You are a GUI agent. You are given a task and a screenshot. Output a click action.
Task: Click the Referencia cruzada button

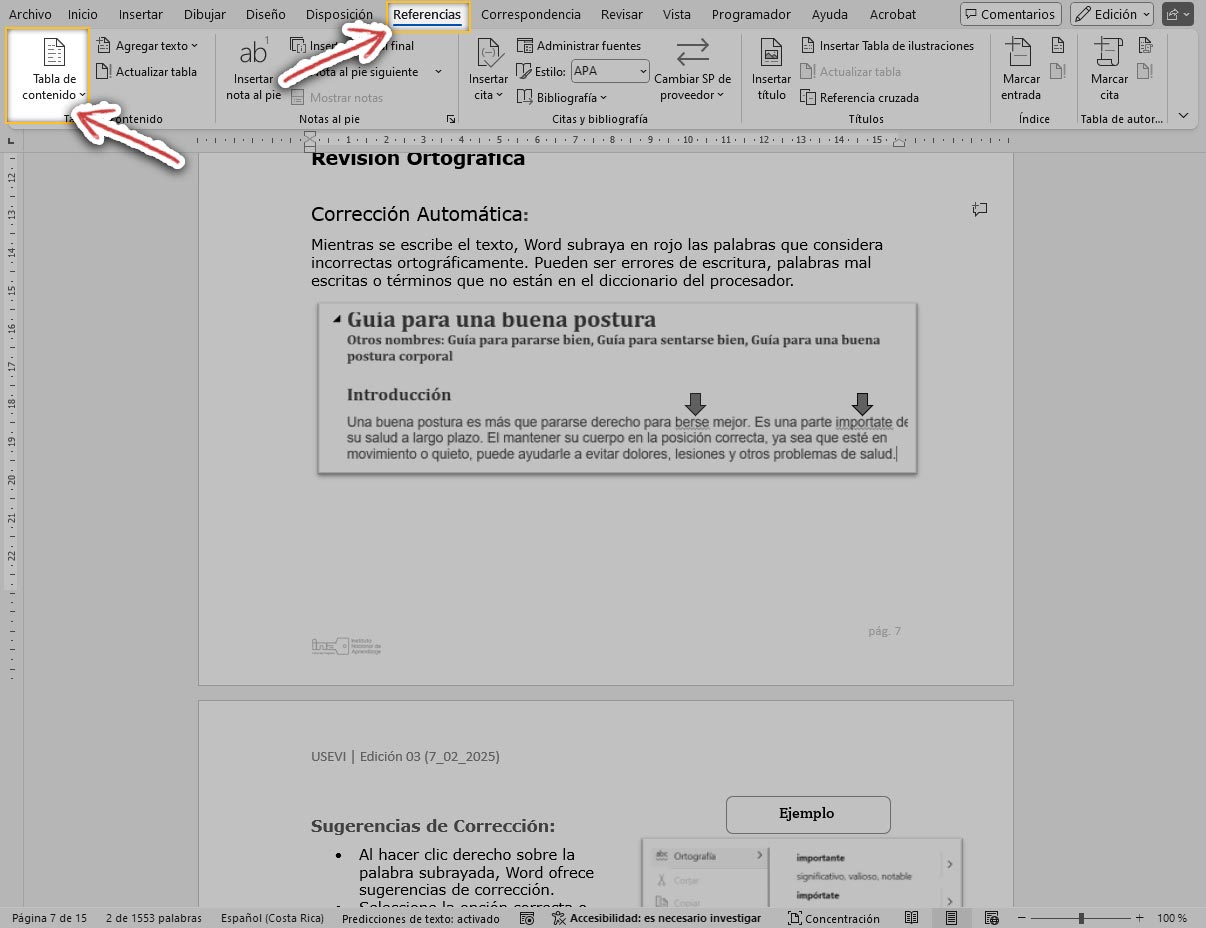tap(859, 98)
